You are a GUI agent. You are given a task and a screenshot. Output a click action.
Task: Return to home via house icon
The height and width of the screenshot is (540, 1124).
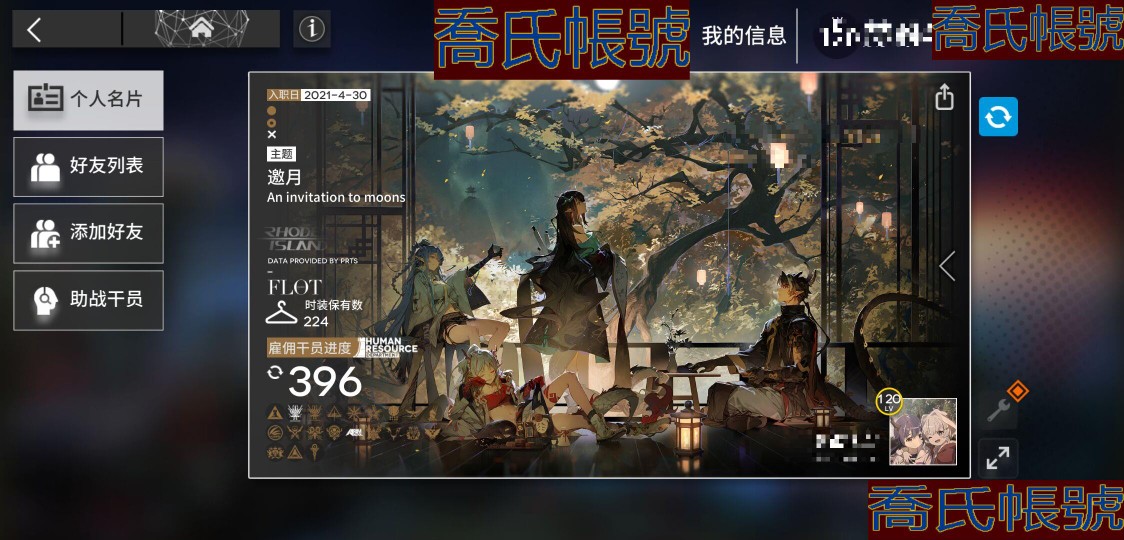click(x=201, y=29)
